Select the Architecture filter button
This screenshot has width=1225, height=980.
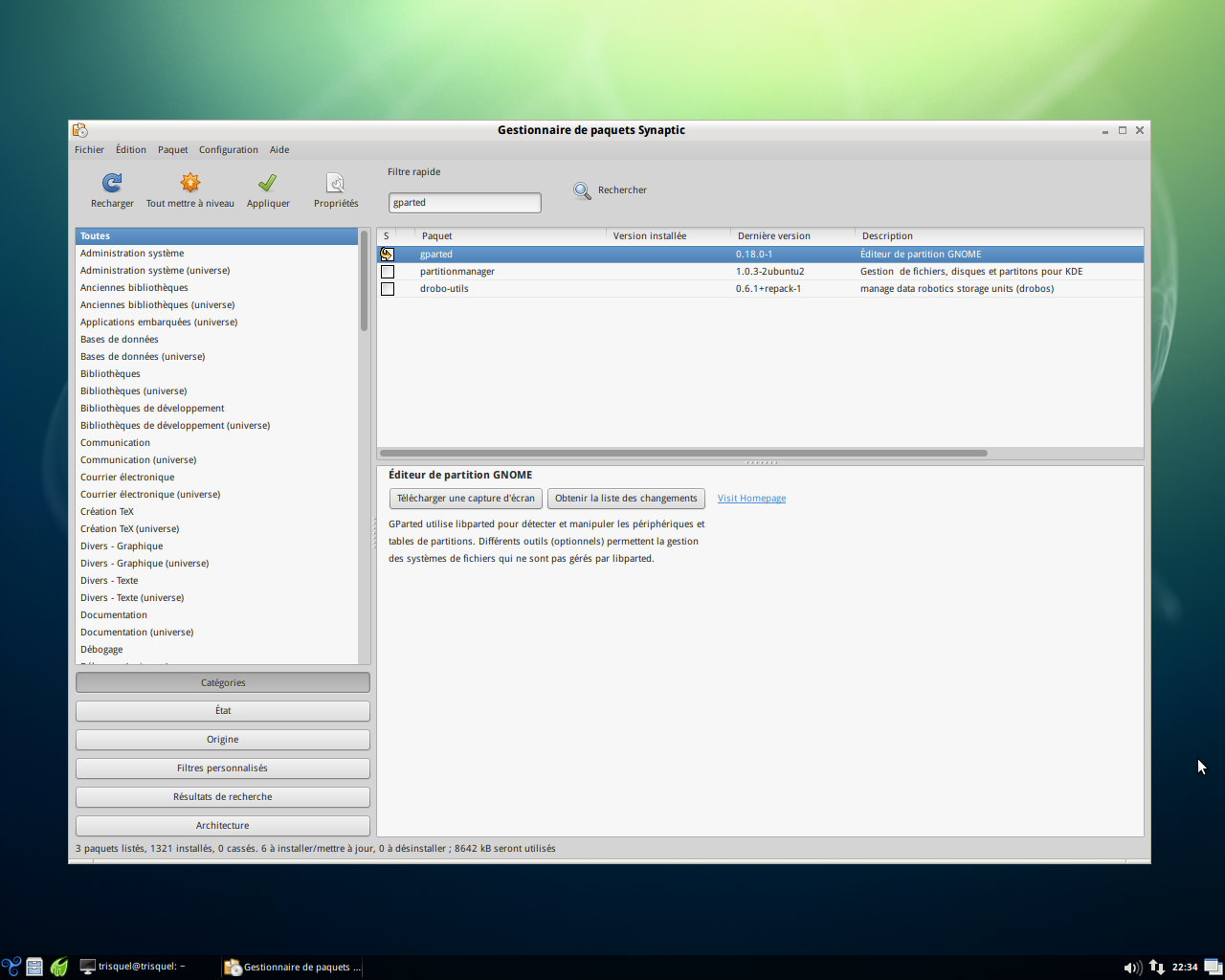coord(223,826)
